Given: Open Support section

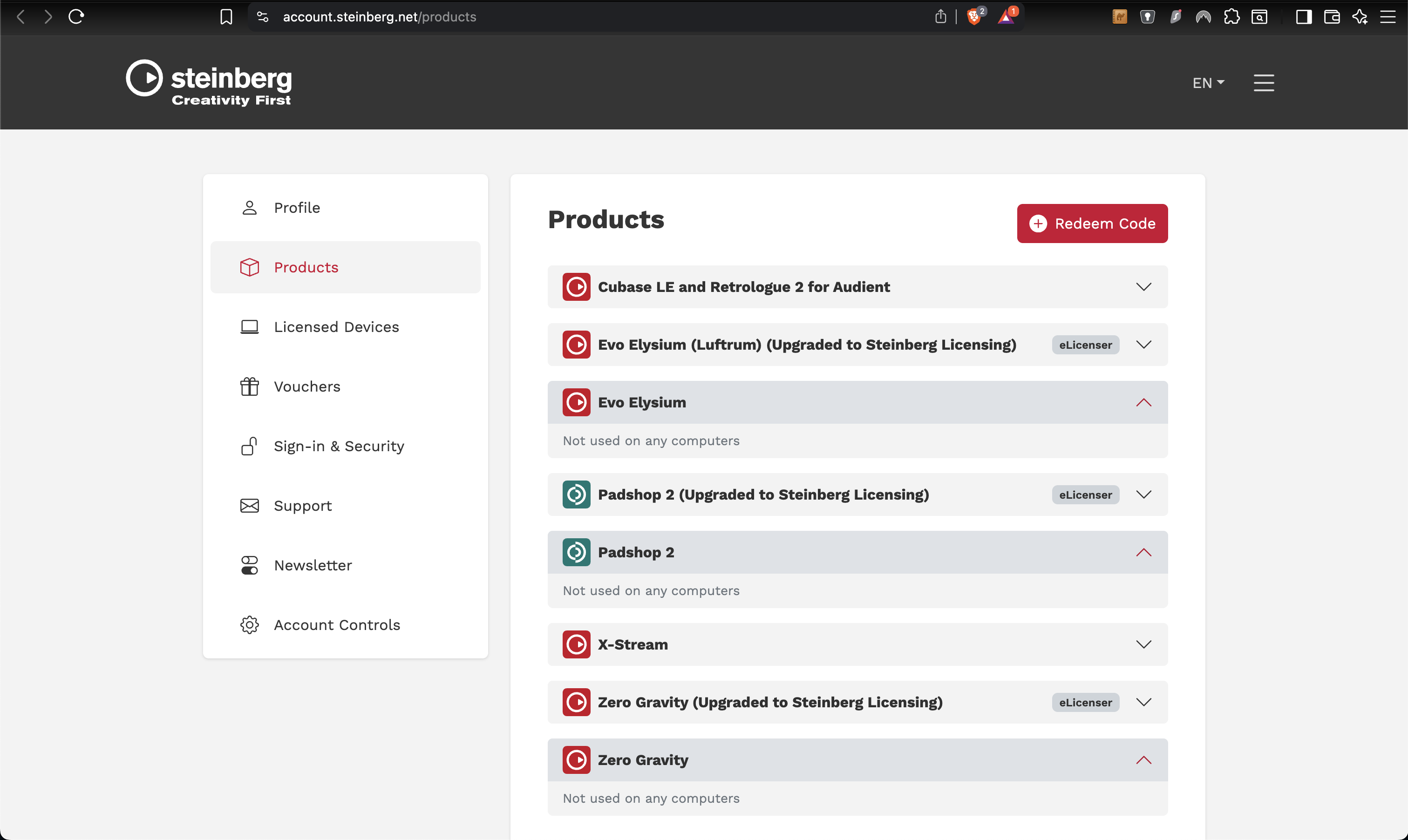Looking at the screenshot, I should coord(345,506).
